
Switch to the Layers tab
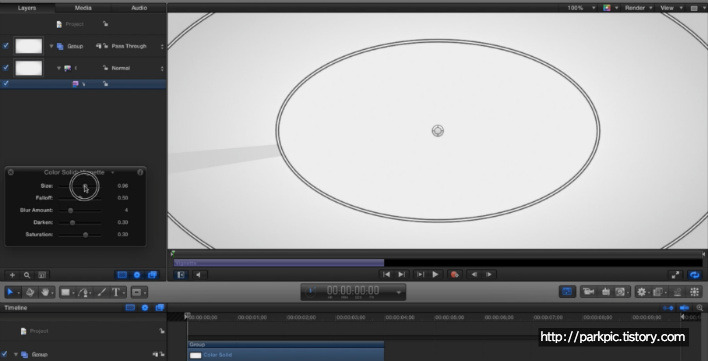tap(27, 8)
